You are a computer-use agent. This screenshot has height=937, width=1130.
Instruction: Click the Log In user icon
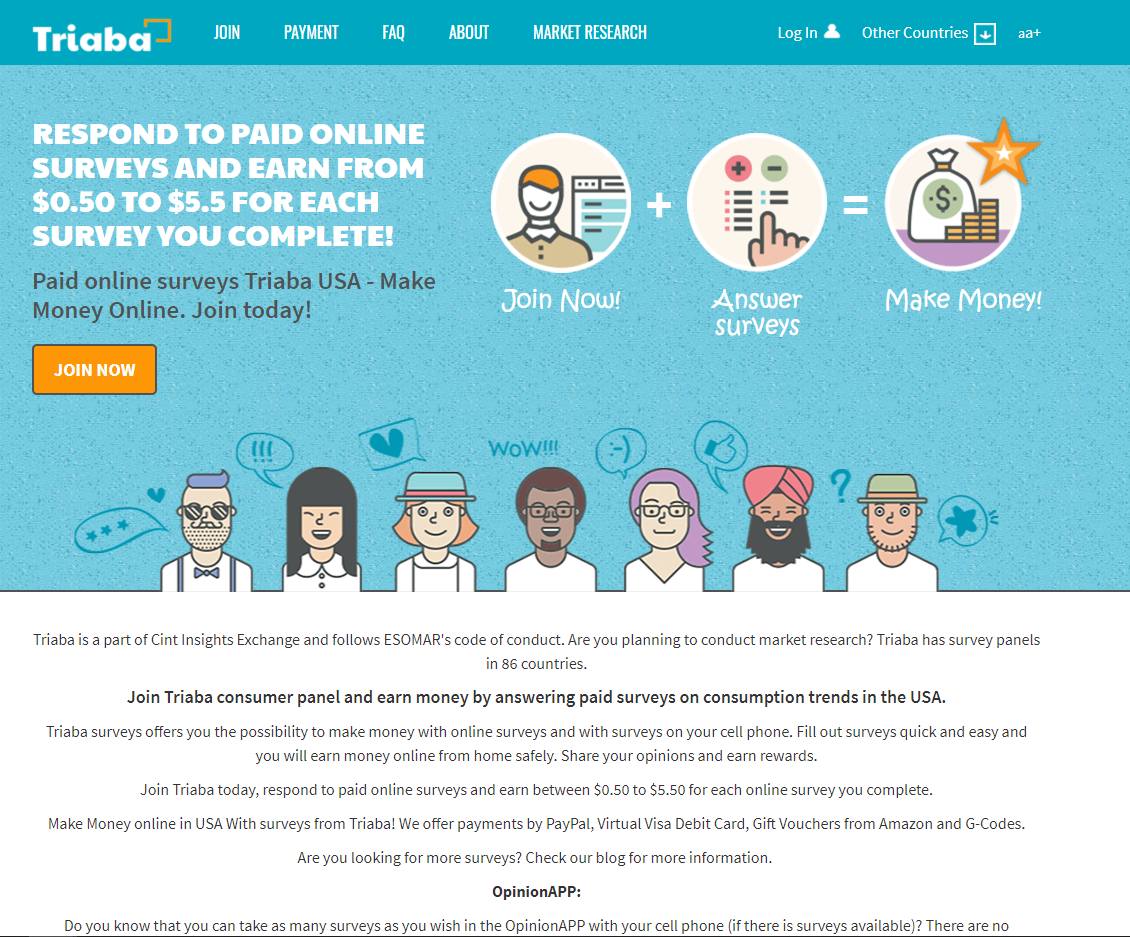tap(832, 32)
